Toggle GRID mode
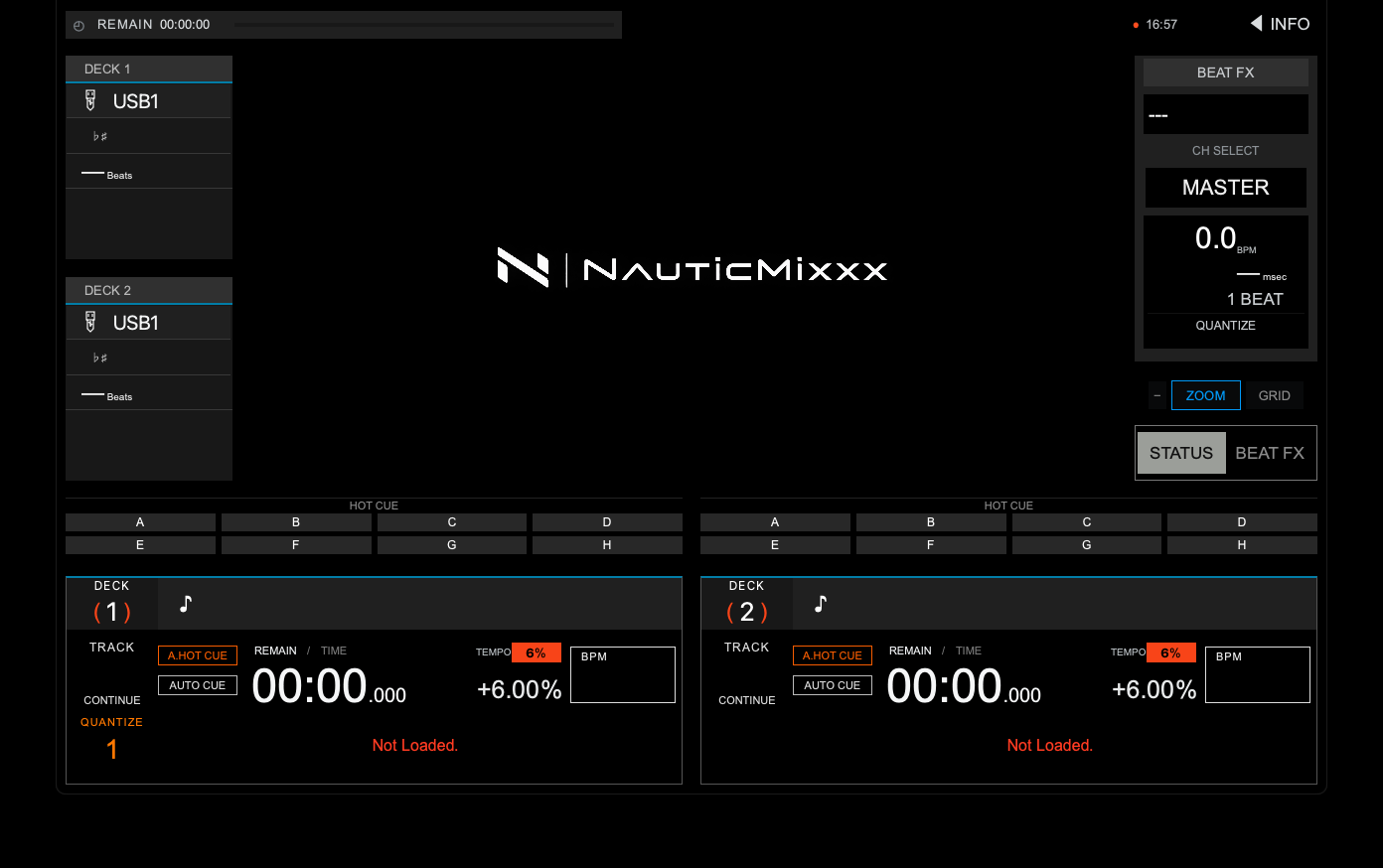Viewport: 1383px width, 868px height. click(1275, 395)
